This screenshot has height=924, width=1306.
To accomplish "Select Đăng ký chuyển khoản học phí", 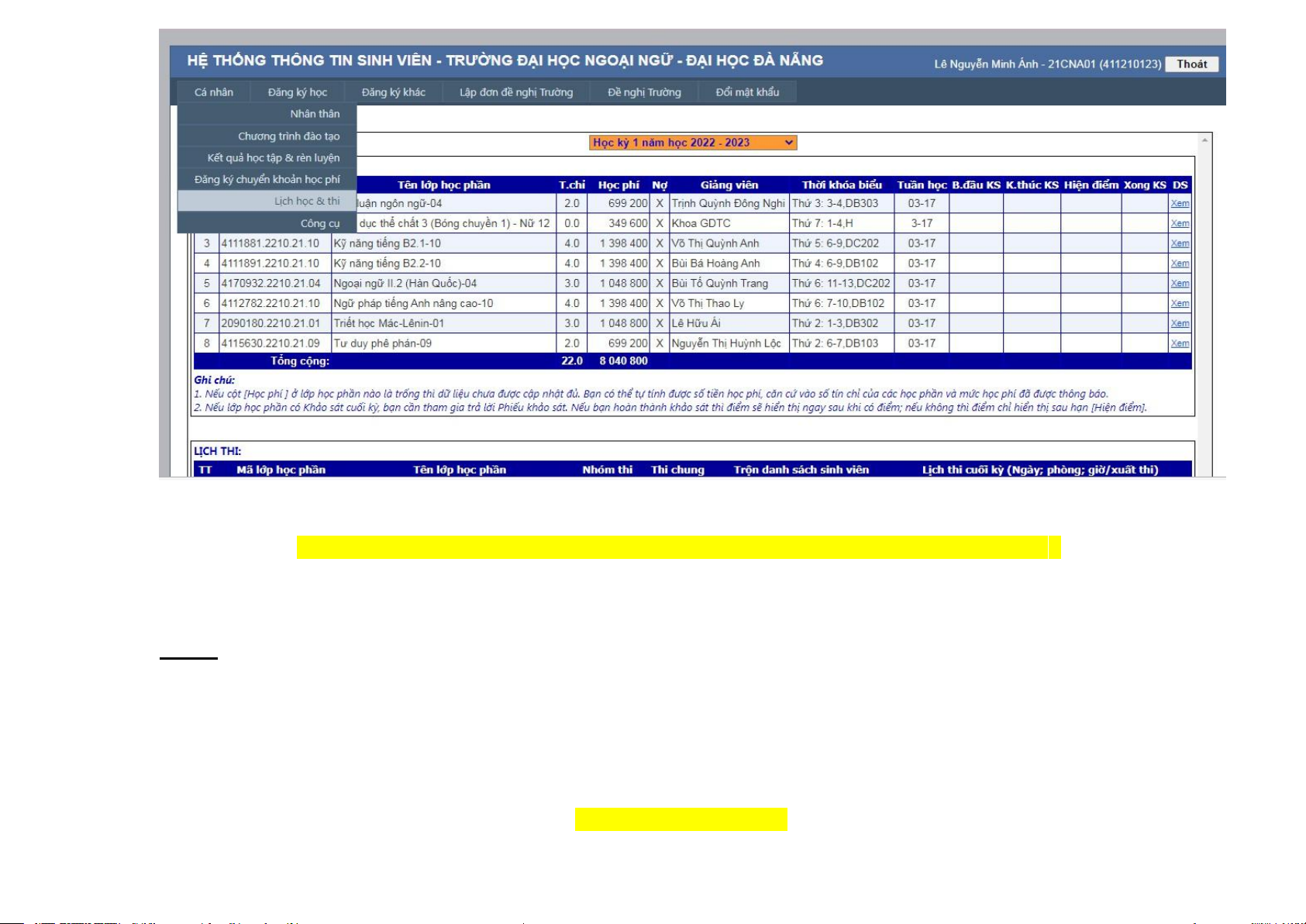I will point(267,180).
